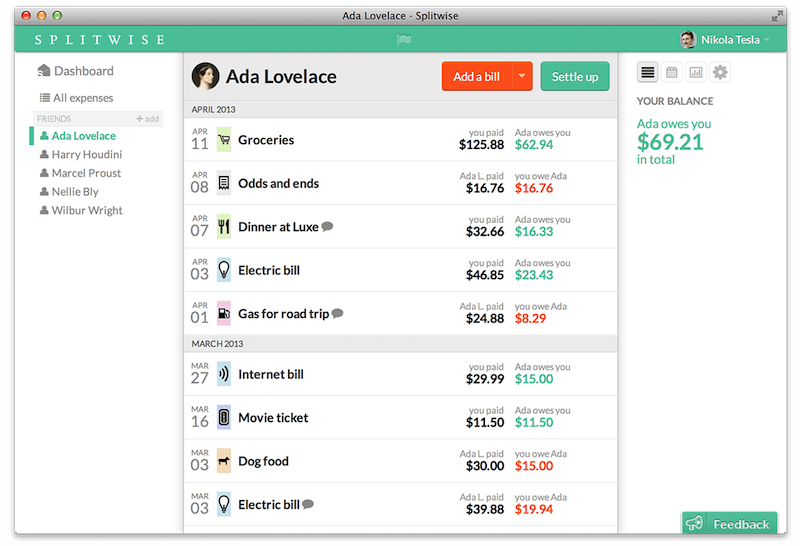Click the MARCH 2013 section header

(401, 343)
